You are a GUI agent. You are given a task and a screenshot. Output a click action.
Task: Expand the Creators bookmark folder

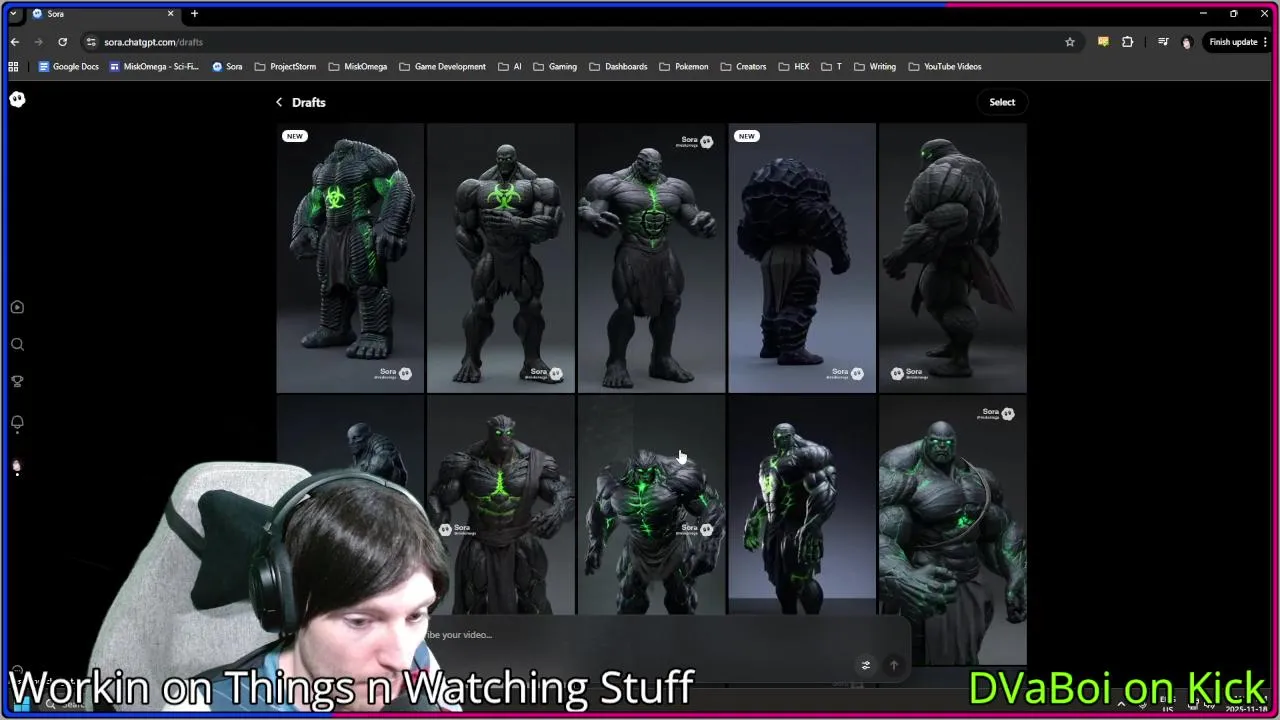[x=743, y=67]
